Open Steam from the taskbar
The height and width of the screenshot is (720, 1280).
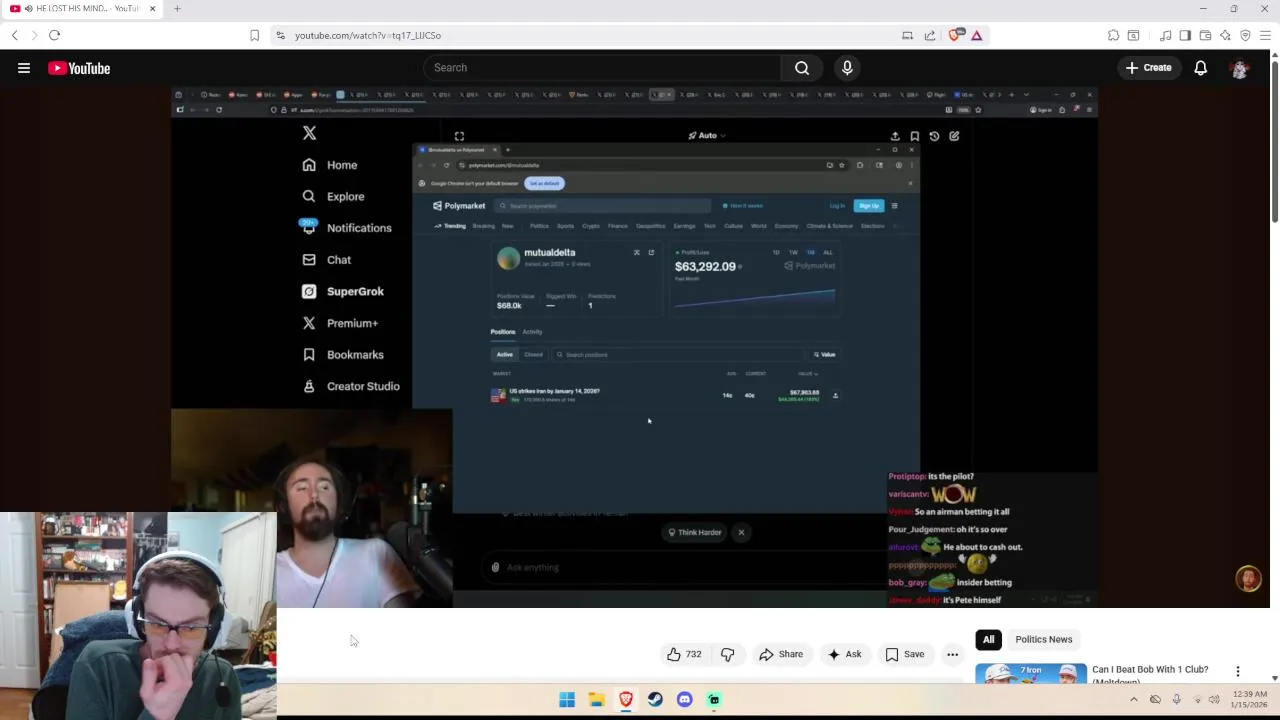[655, 700]
